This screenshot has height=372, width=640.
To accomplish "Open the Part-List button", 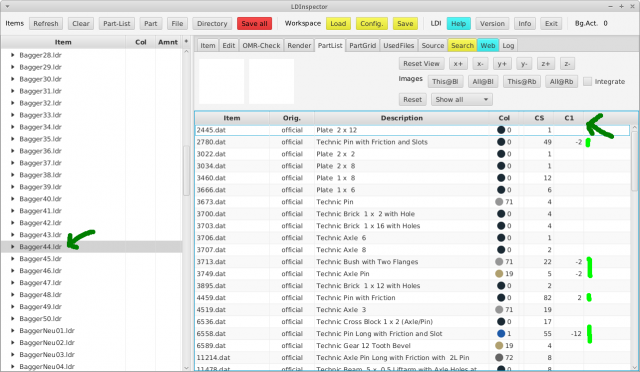I will click(x=116, y=24).
